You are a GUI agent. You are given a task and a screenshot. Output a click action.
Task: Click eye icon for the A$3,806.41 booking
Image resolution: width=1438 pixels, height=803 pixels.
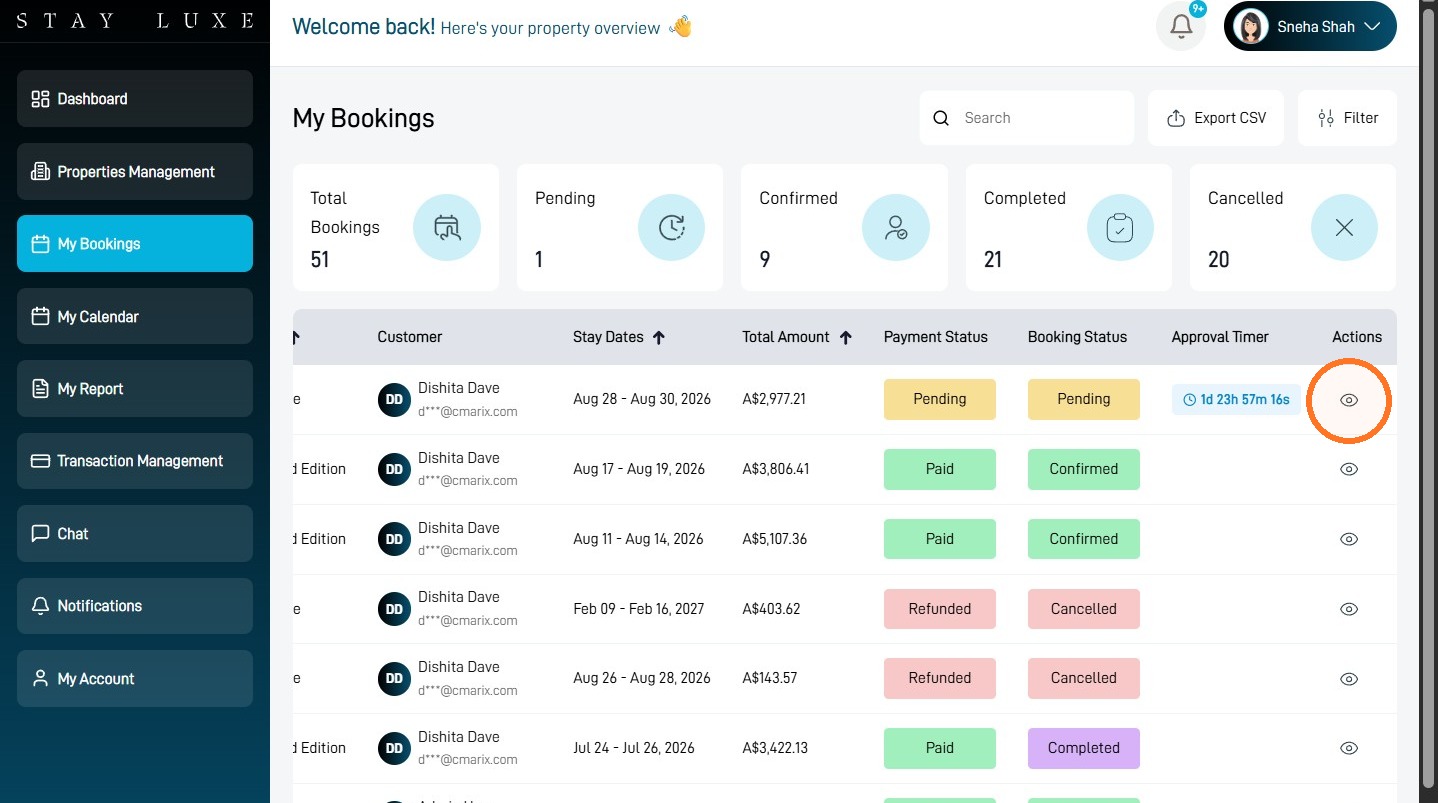1349,469
